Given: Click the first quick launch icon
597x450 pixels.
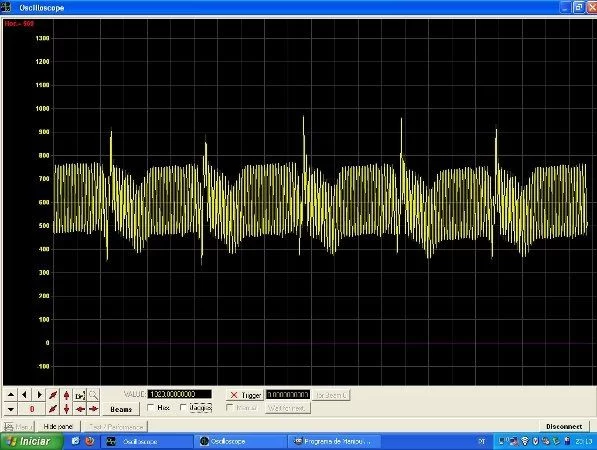Looking at the screenshot, I should tap(75, 441).
